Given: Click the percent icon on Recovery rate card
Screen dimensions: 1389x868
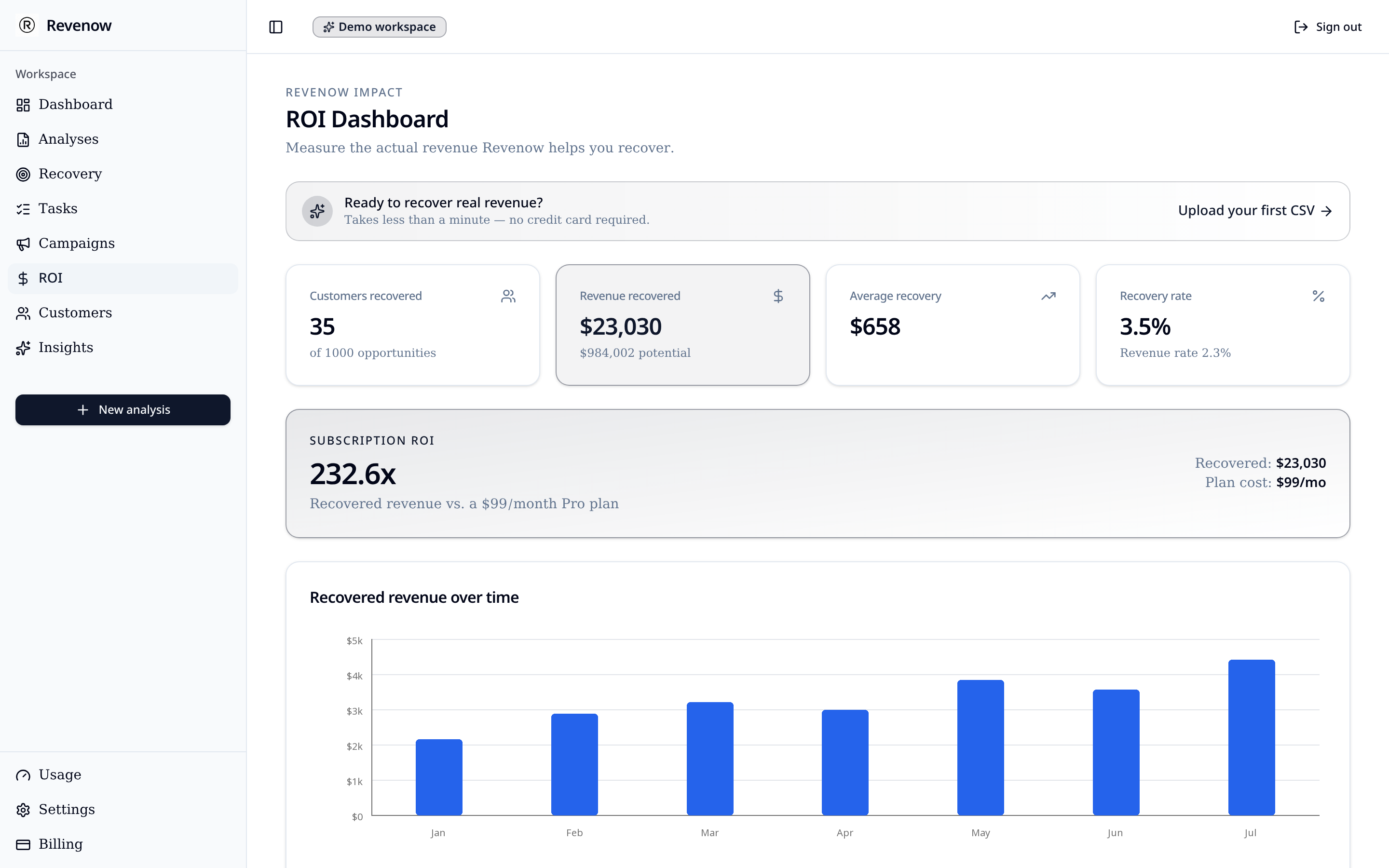Looking at the screenshot, I should point(1319,296).
